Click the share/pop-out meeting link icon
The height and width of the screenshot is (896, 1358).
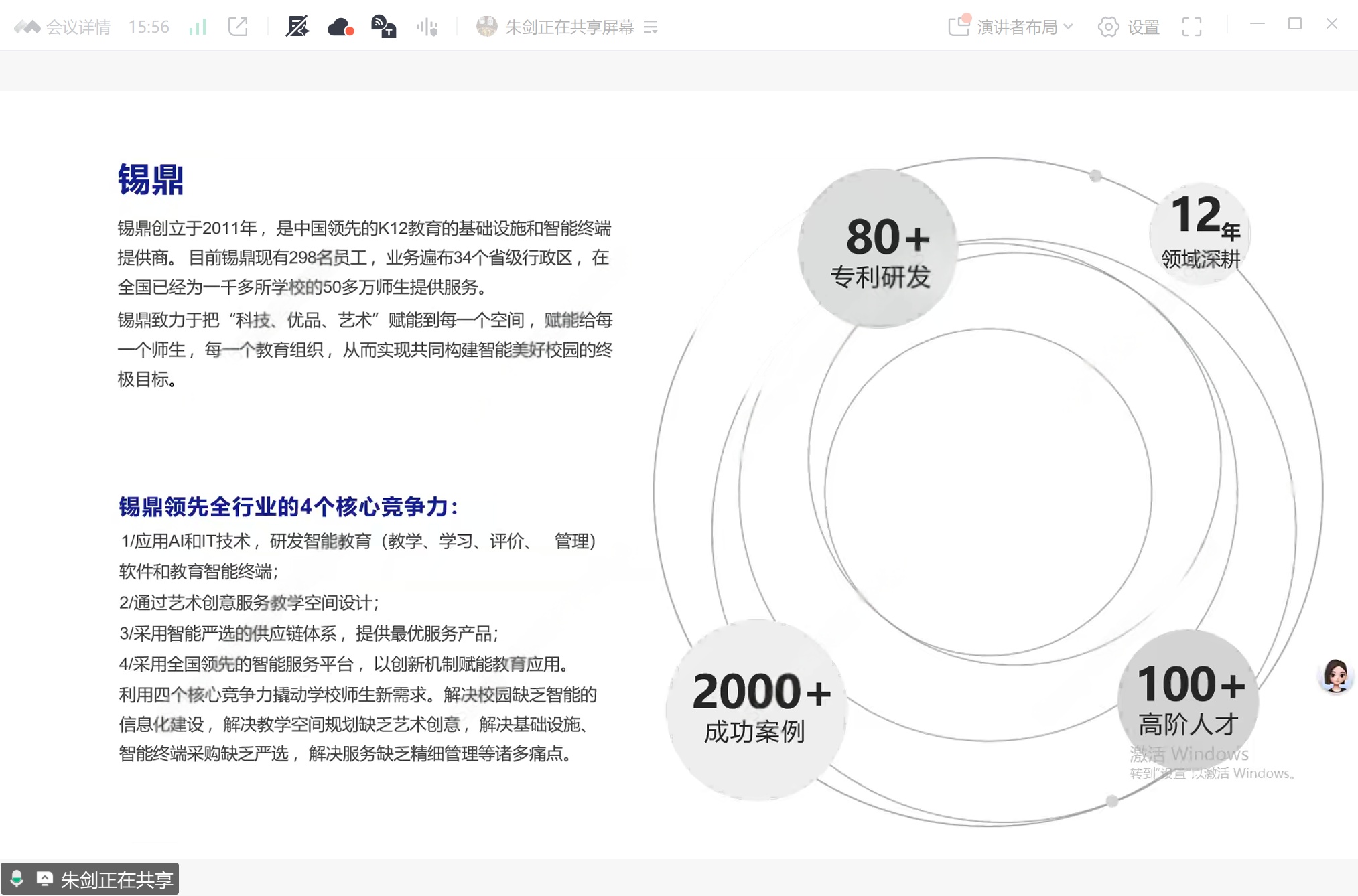[238, 27]
